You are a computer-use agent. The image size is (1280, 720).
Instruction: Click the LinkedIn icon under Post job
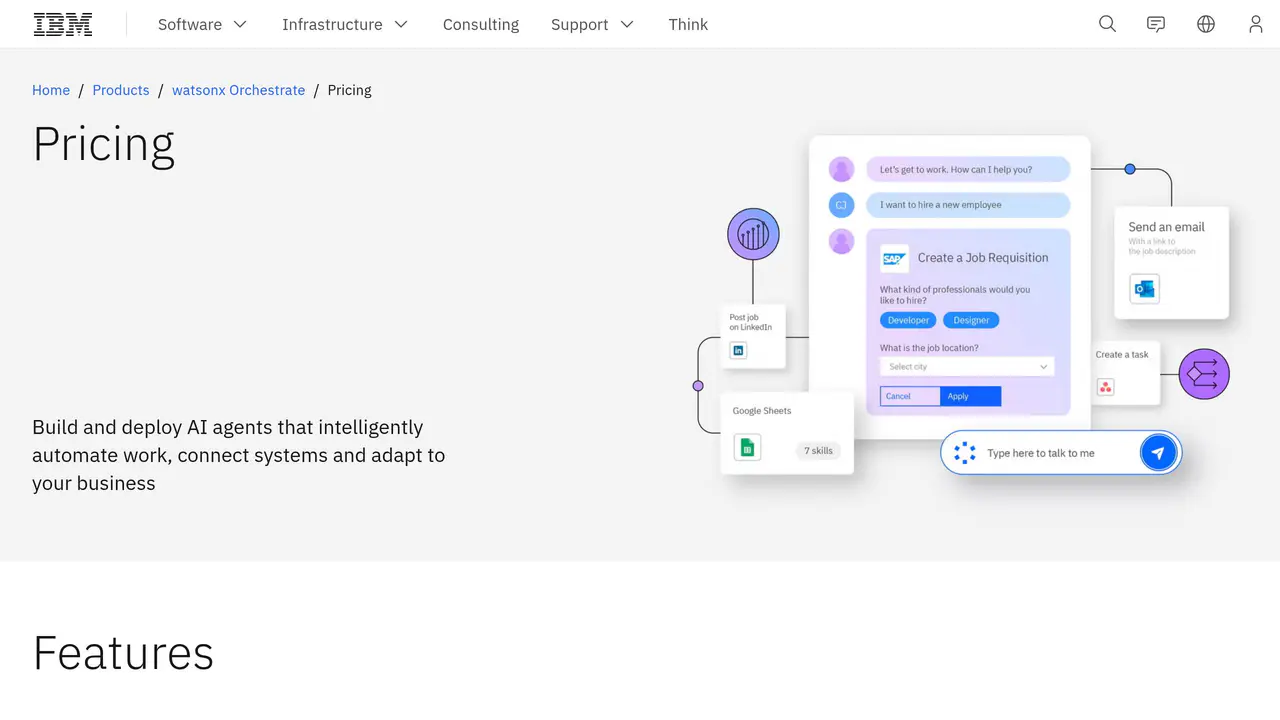(x=738, y=350)
